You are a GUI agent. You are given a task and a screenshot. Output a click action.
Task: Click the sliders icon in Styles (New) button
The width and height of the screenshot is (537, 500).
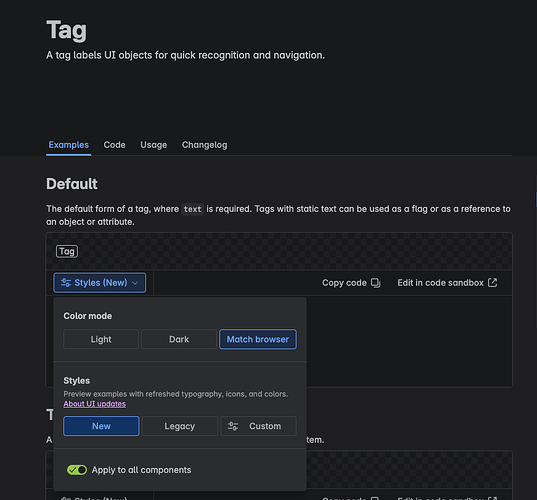[x=66, y=283]
